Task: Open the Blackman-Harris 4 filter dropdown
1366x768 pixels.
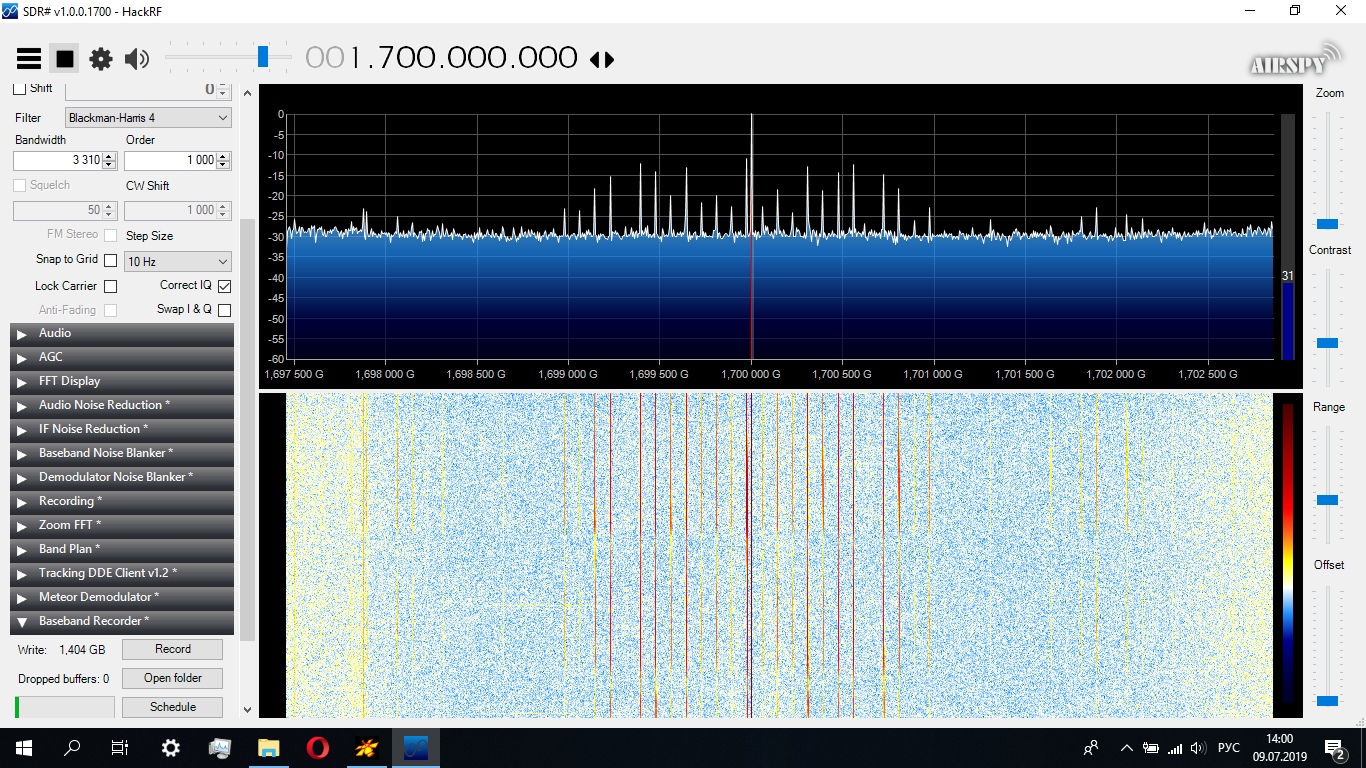Action: click(148, 118)
